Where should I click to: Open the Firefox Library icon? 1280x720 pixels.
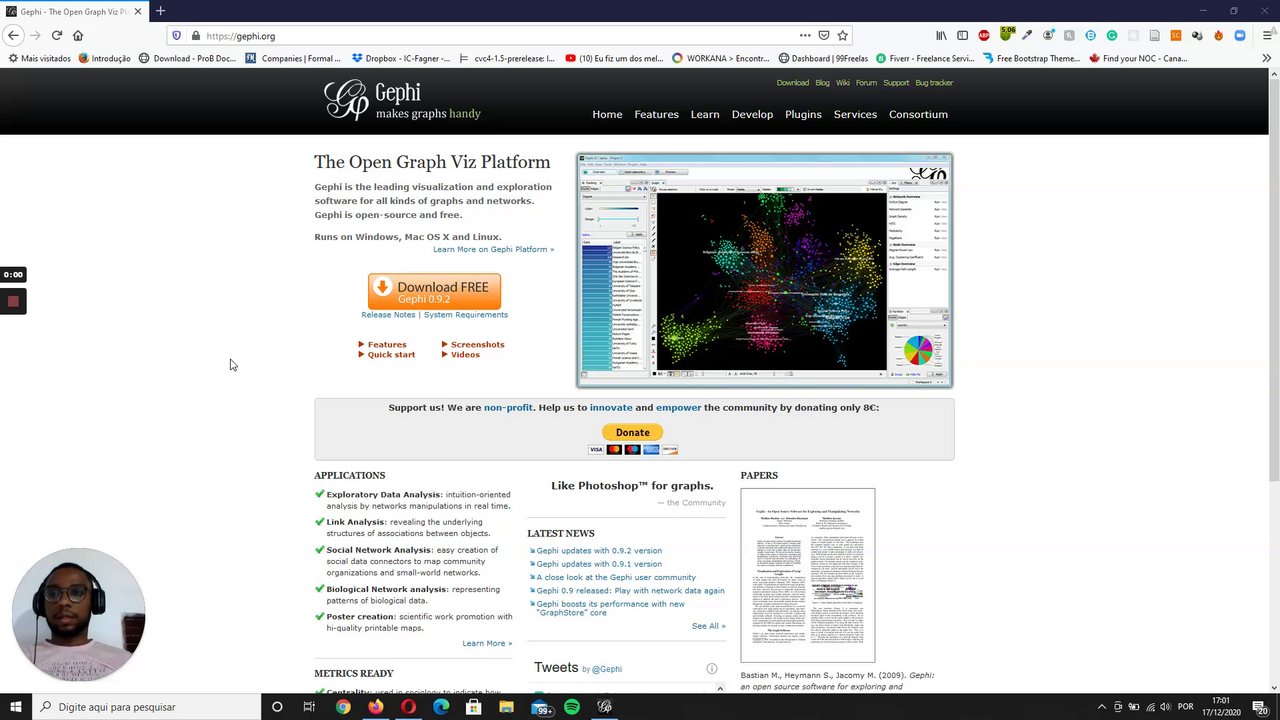941,35
